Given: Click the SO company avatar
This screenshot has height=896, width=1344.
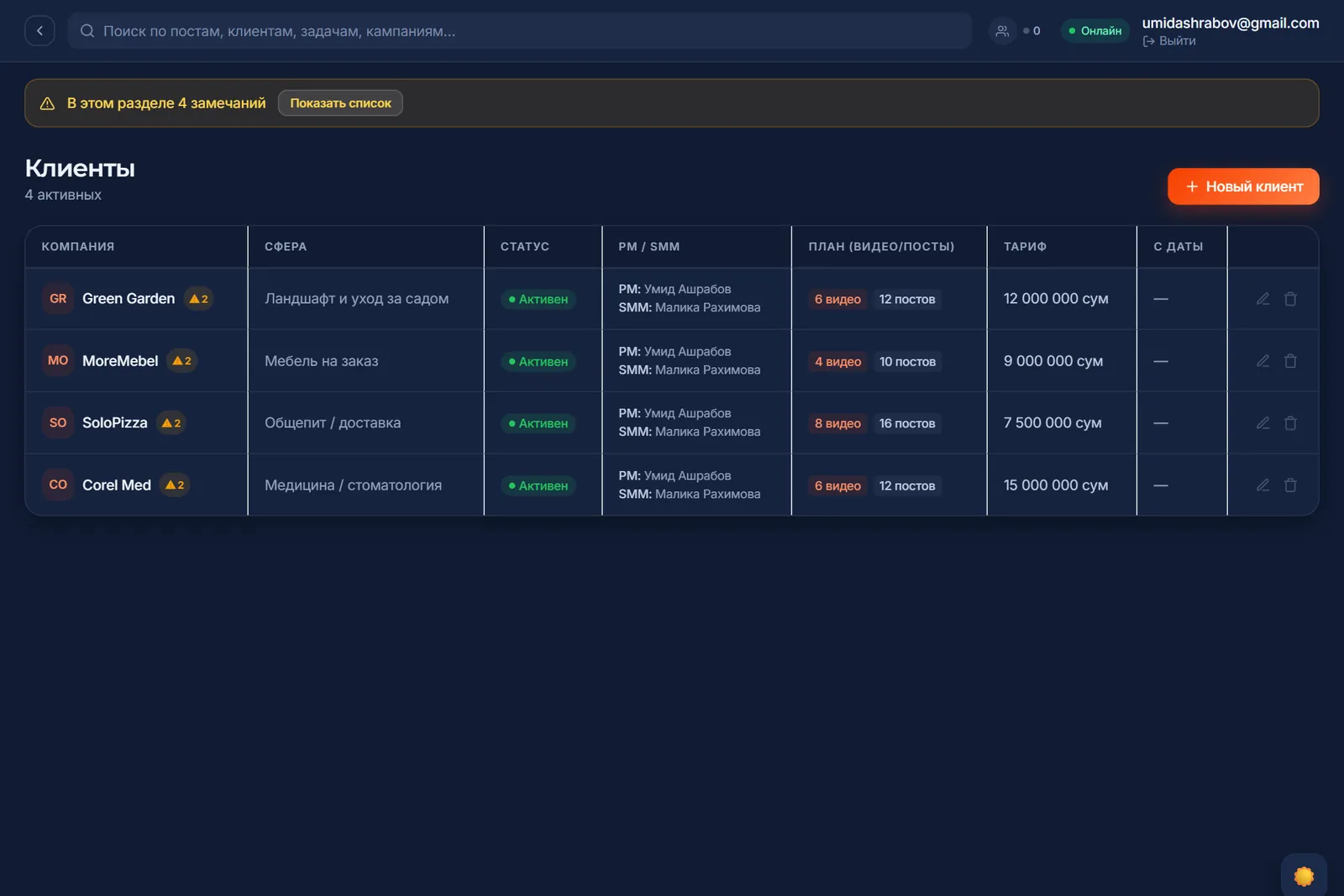Looking at the screenshot, I should tap(58, 423).
